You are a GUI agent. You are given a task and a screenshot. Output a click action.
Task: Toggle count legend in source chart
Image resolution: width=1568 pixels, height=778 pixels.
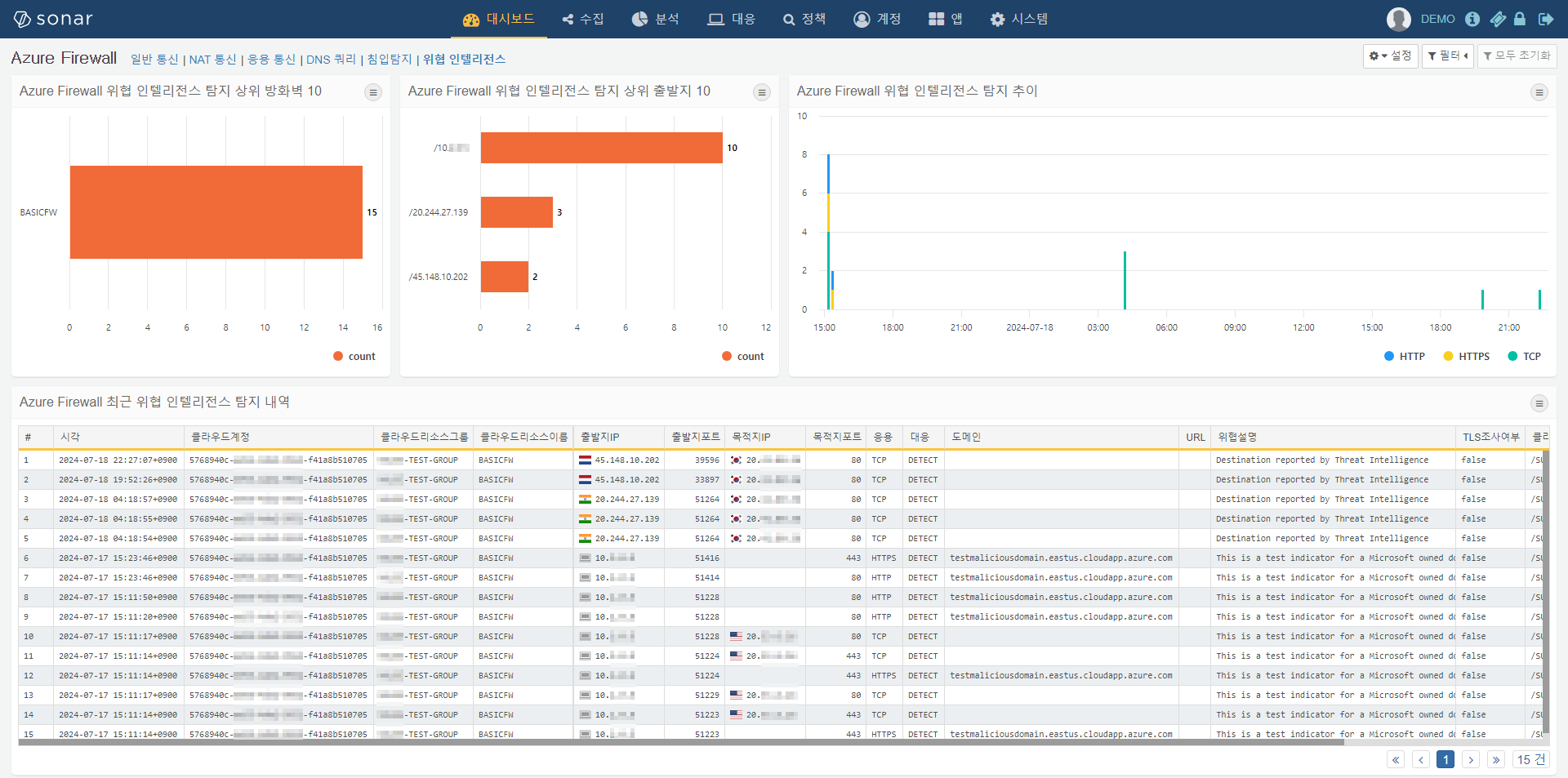click(743, 357)
